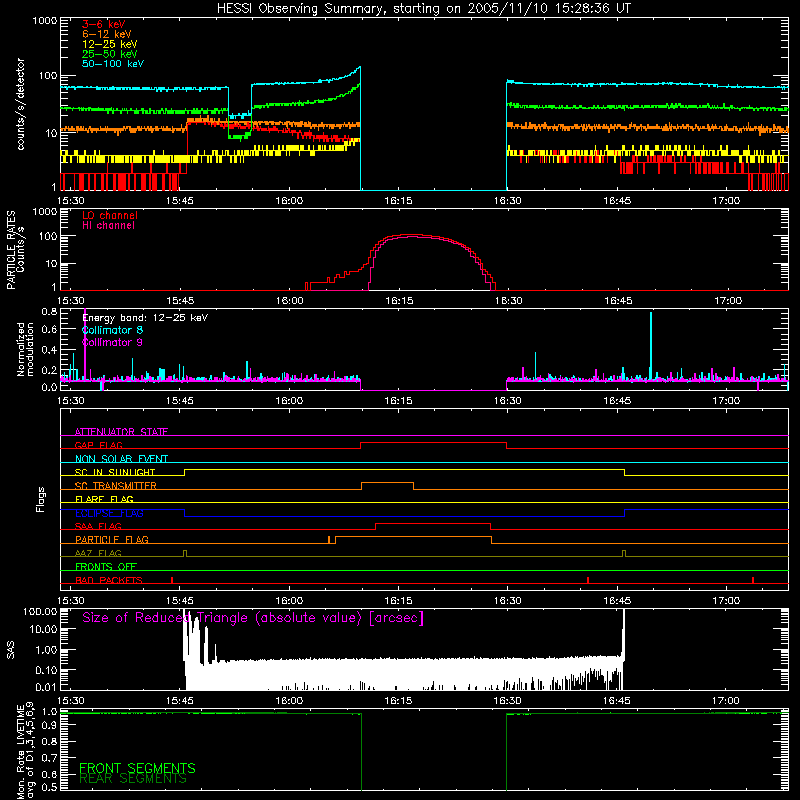Click the 16:15 tick under the counts plot
This screenshot has width=800, height=800.
[x=398, y=201]
